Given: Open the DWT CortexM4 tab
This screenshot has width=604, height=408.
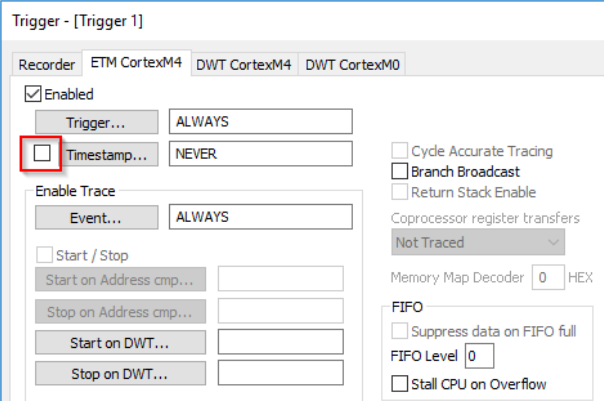Looking at the screenshot, I should 243,65.
